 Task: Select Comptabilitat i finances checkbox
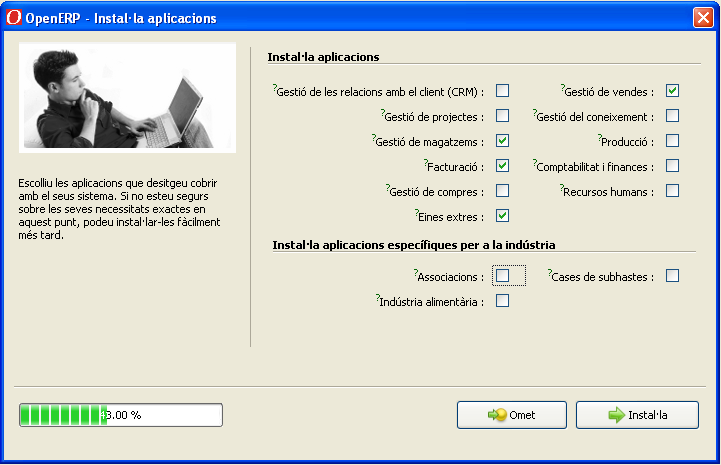(x=673, y=166)
